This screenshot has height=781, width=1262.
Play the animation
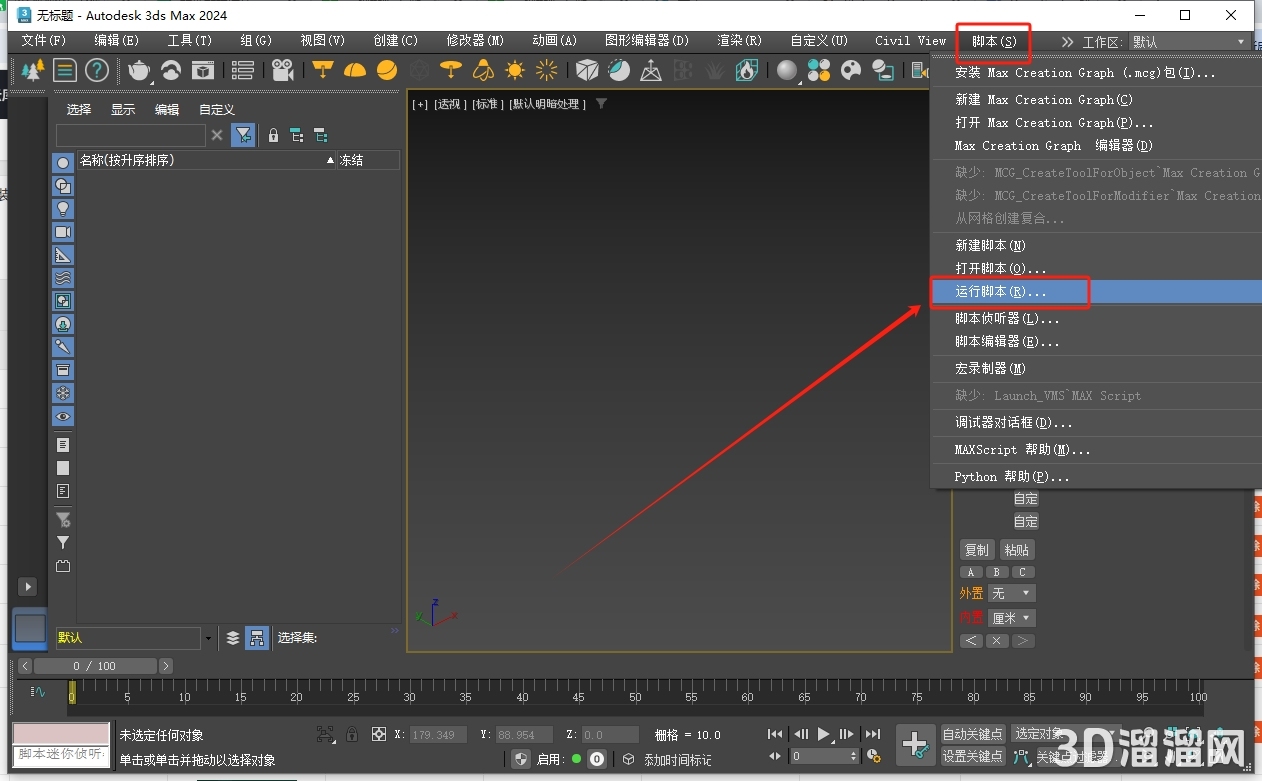824,734
